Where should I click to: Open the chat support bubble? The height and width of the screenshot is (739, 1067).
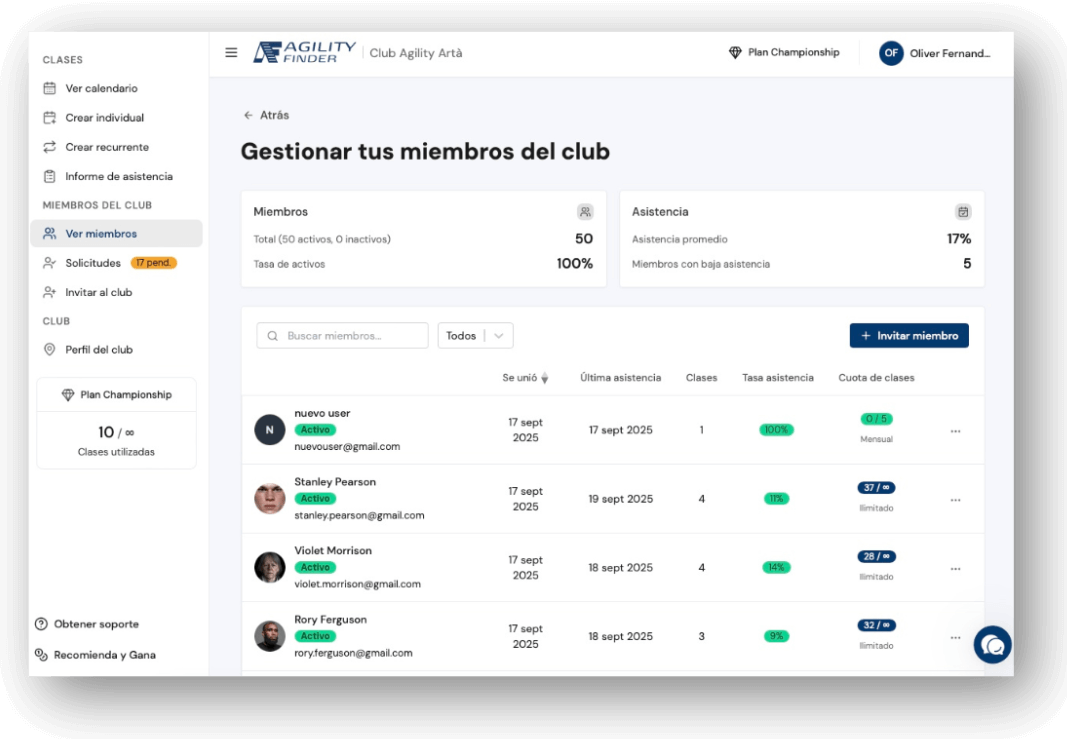tap(992, 644)
